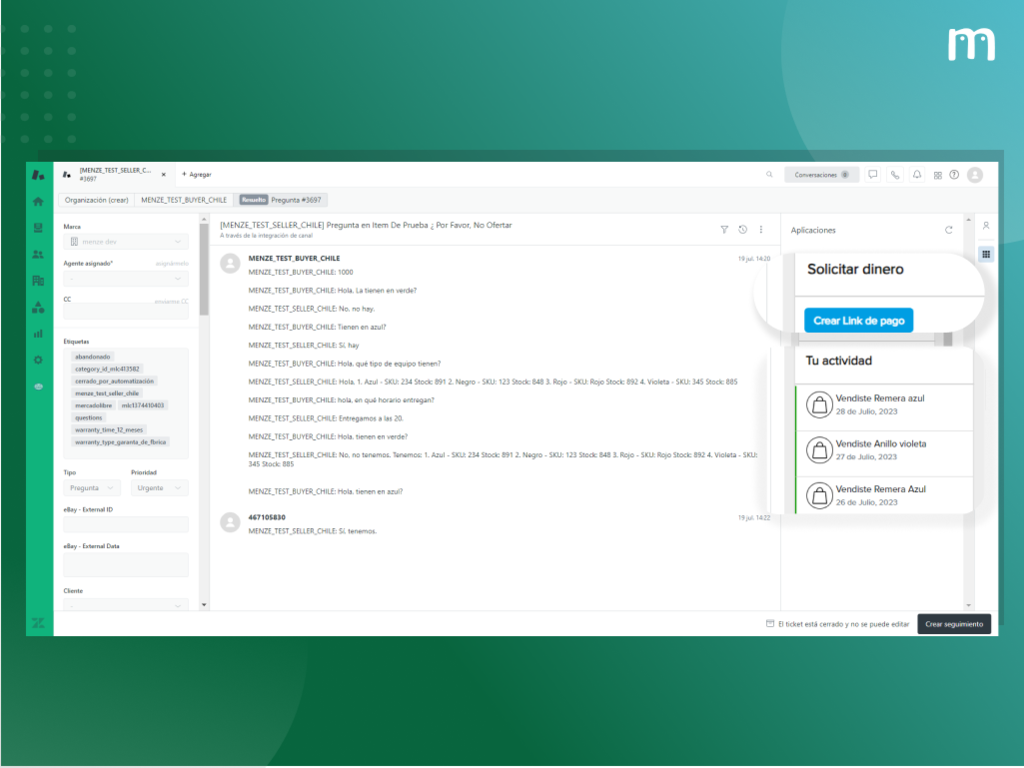This screenshot has height=768, width=1024.
Task: Click the search magnifier icon
Action: [x=769, y=174]
